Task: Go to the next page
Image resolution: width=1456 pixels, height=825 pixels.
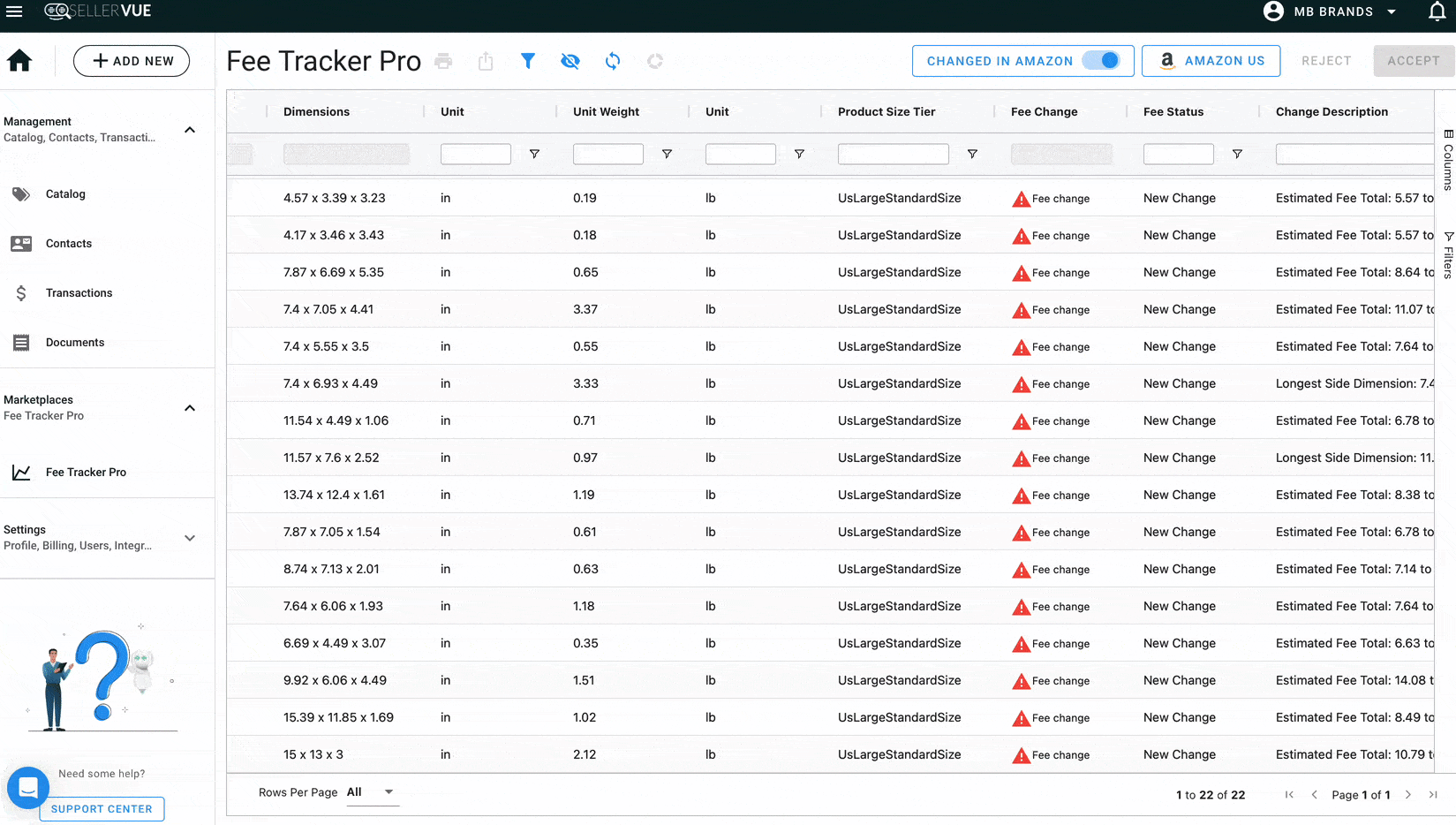Action: (x=1408, y=795)
